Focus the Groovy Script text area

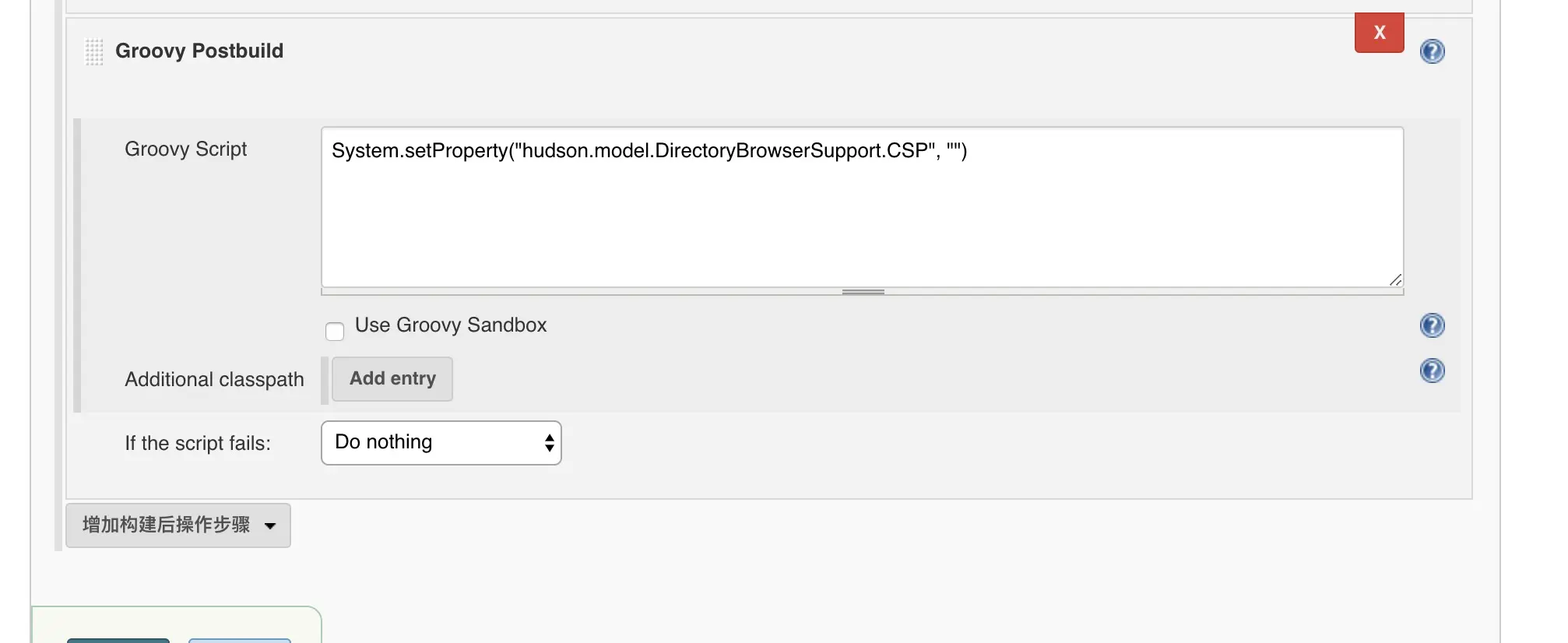[862, 208]
